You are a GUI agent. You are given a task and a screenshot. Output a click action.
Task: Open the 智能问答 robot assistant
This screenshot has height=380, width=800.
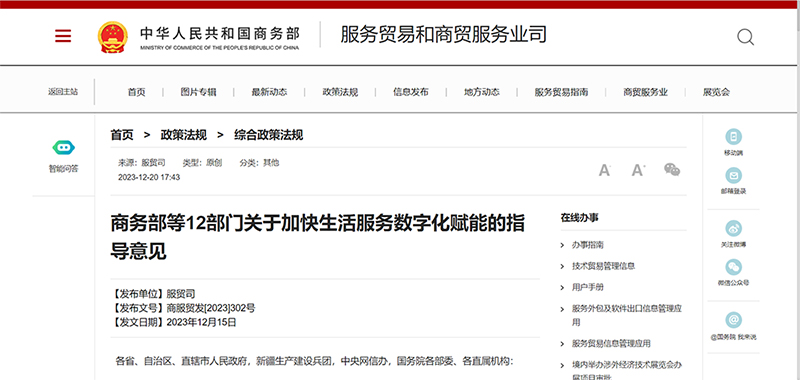[x=63, y=148]
